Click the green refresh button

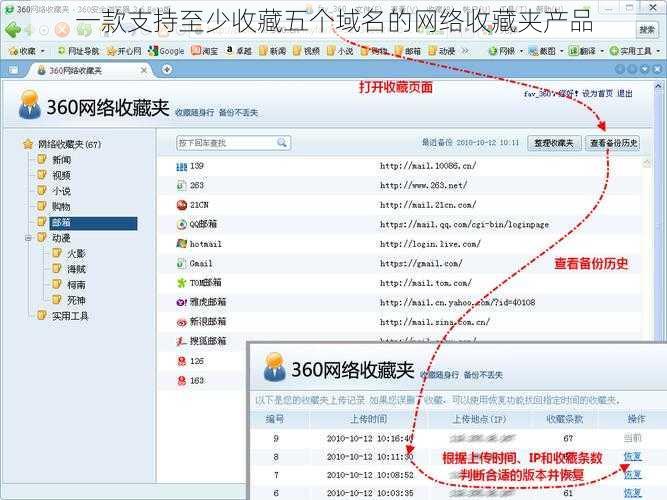[x=84, y=30]
